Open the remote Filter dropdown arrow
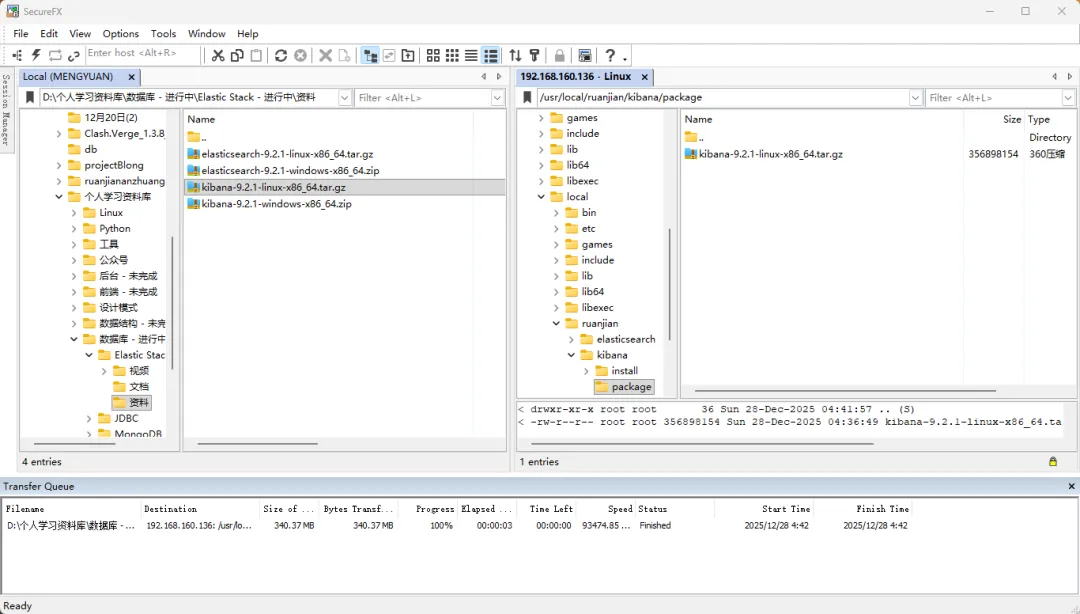Image resolution: width=1080 pixels, height=614 pixels. tap(1068, 98)
